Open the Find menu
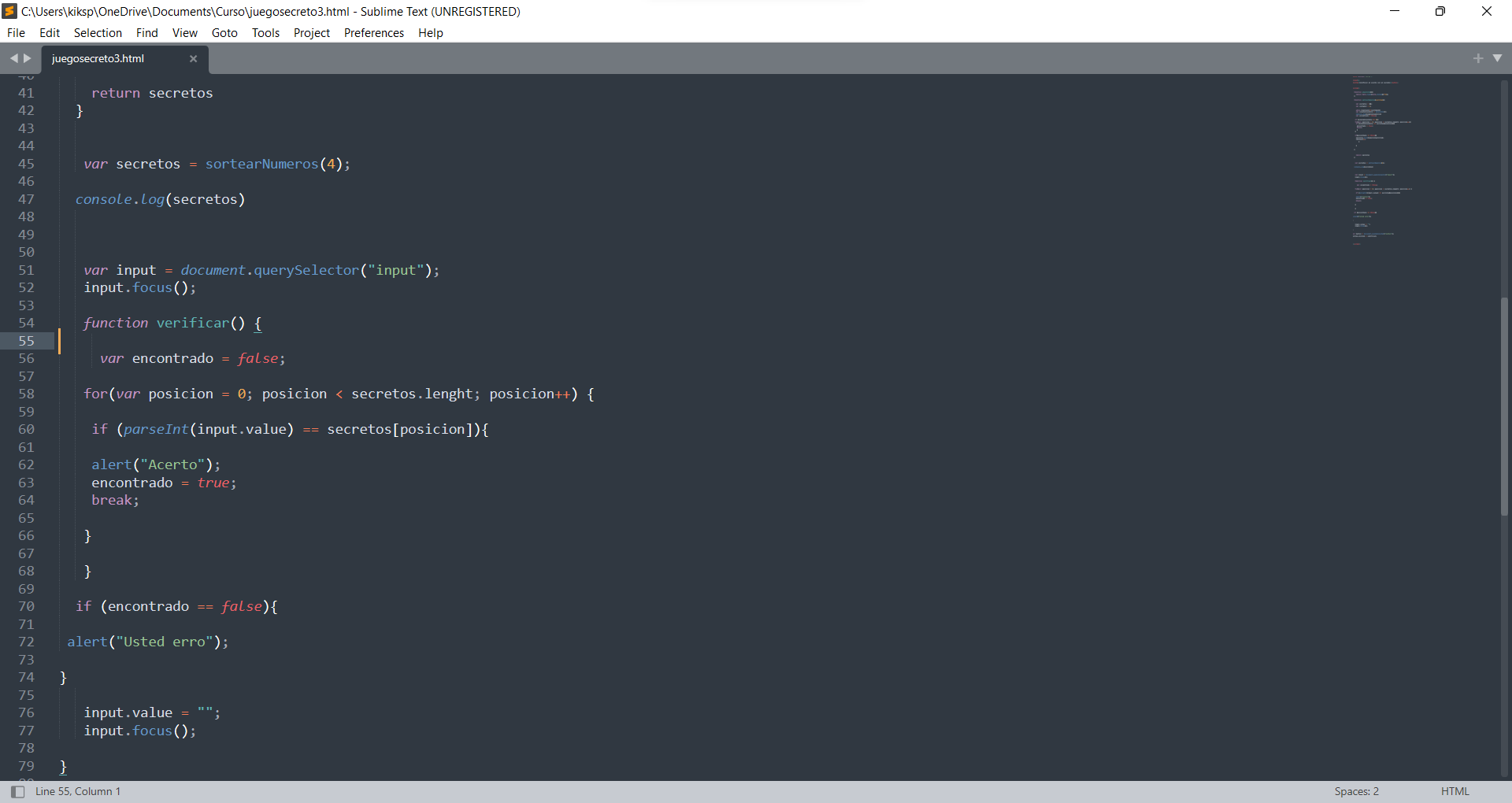The height and width of the screenshot is (803, 1512). [146, 33]
